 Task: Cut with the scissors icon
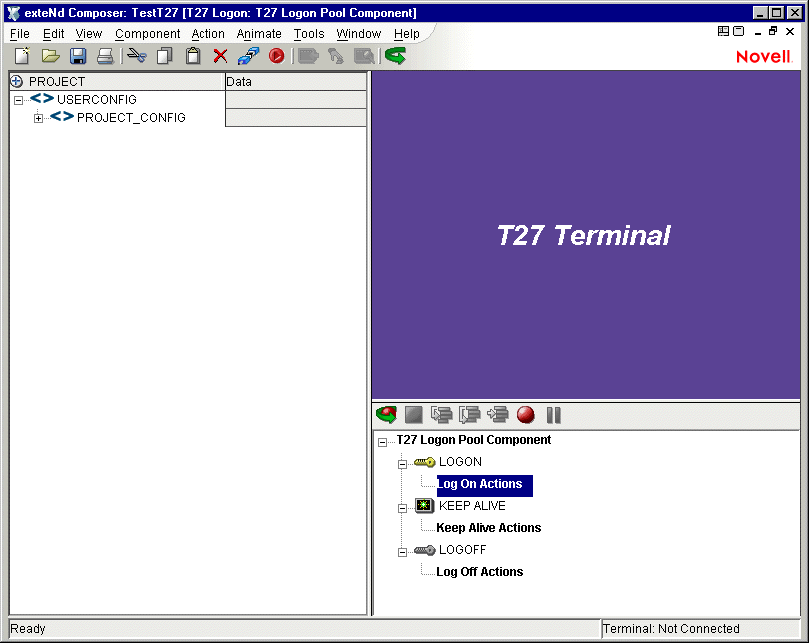137,55
